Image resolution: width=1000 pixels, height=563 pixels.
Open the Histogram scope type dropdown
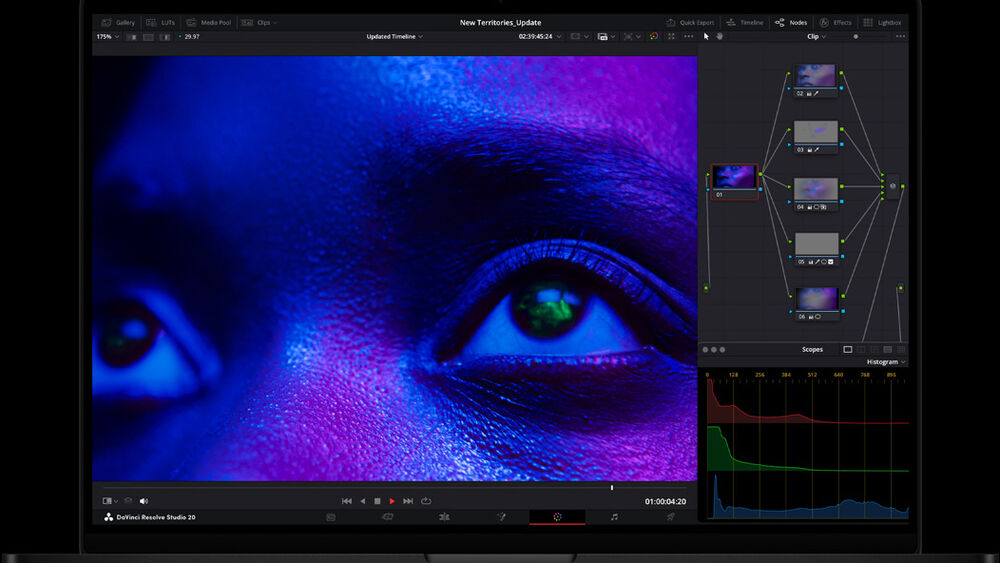pos(885,362)
